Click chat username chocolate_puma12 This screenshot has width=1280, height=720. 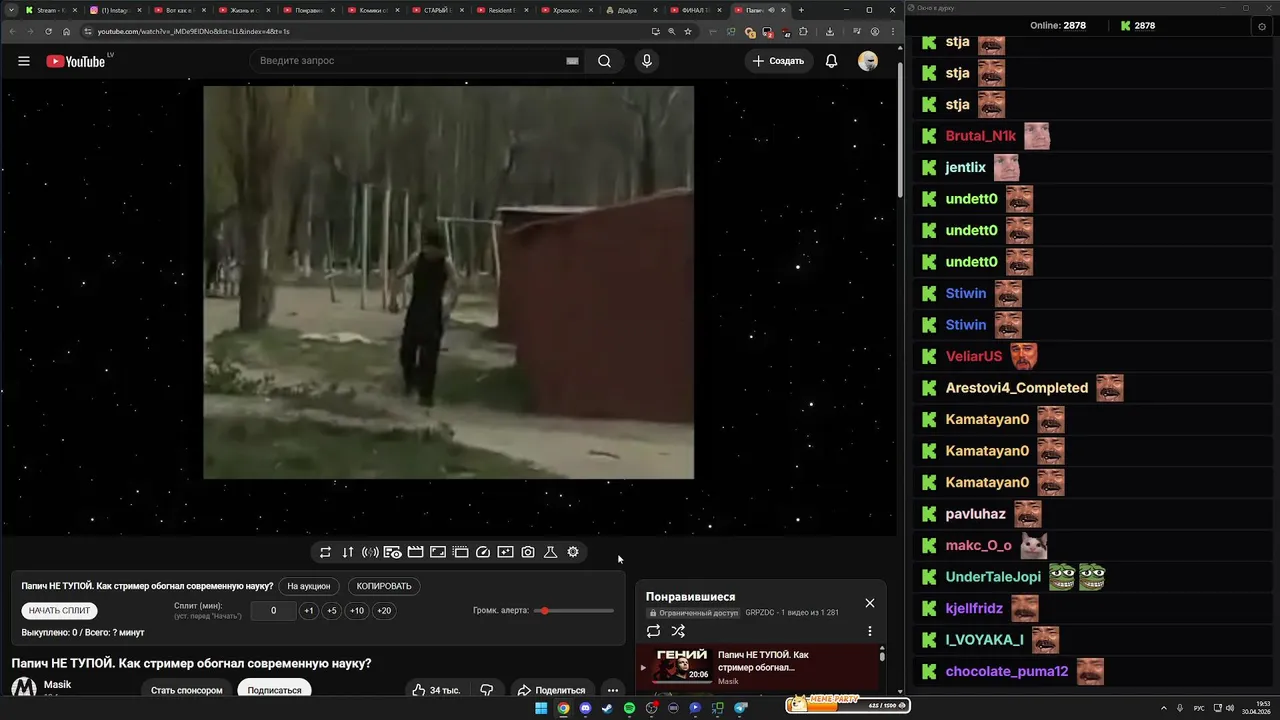pos(1007,672)
